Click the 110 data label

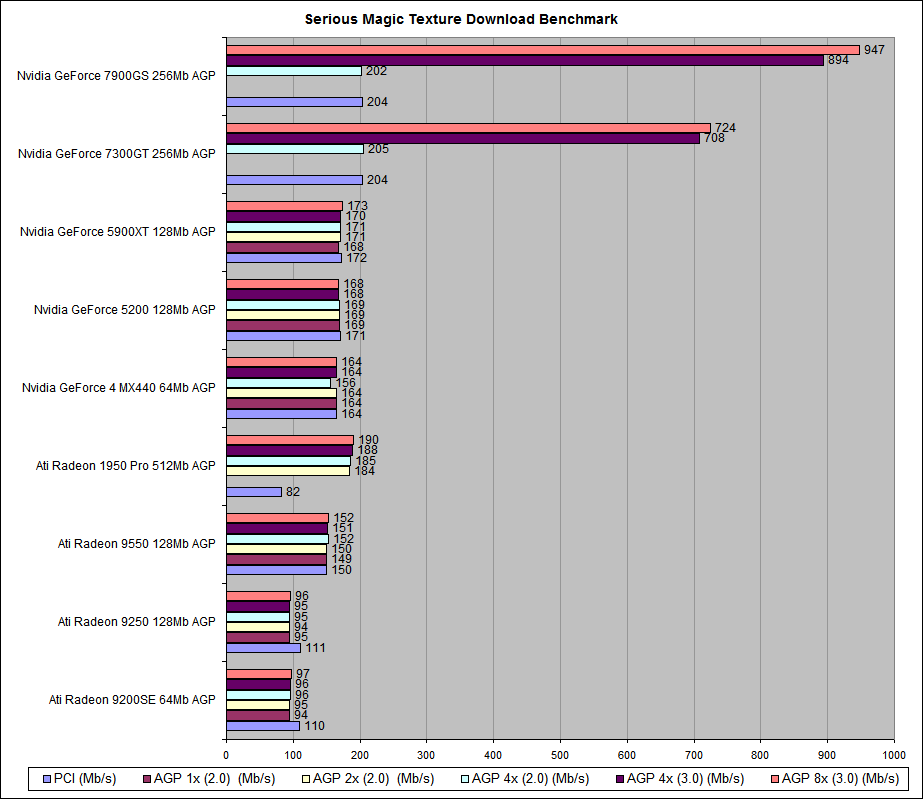[314, 726]
